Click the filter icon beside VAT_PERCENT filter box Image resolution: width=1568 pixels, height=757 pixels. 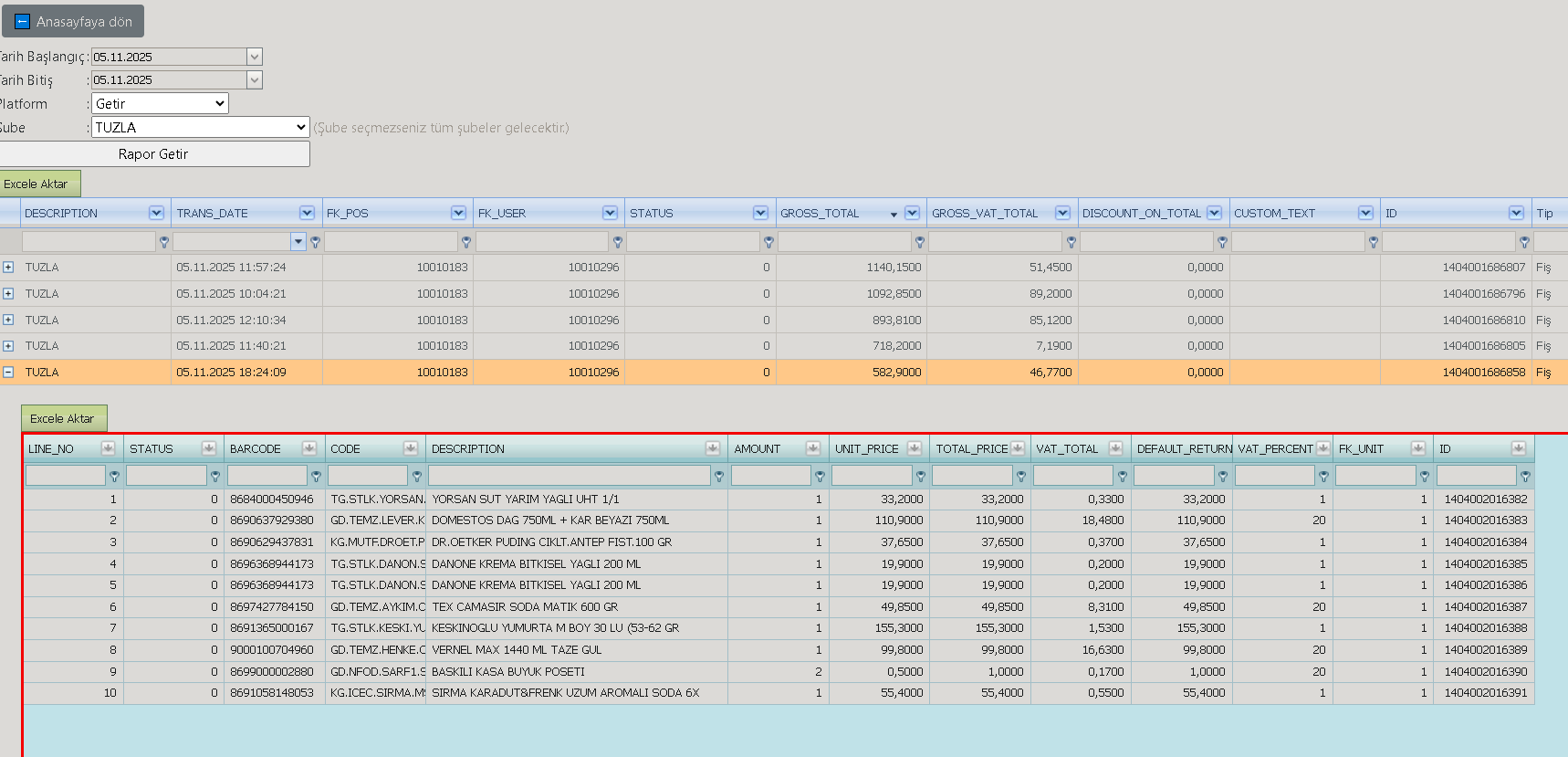click(x=1323, y=476)
